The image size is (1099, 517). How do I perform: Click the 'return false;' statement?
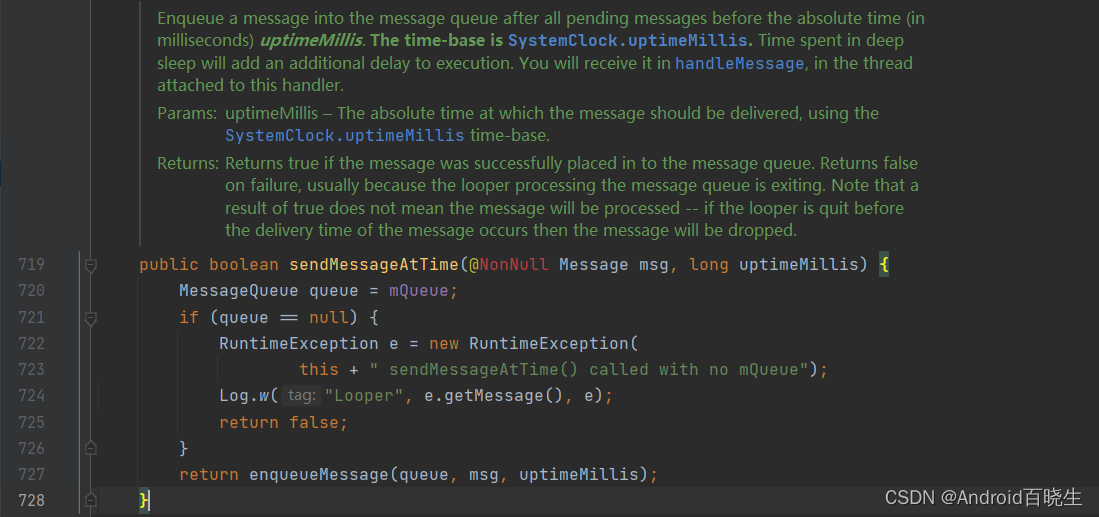[284, 422]
